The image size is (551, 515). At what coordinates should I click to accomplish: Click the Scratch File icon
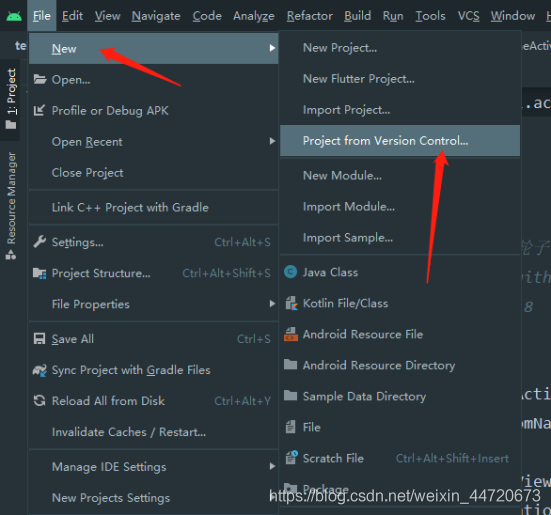291,457
